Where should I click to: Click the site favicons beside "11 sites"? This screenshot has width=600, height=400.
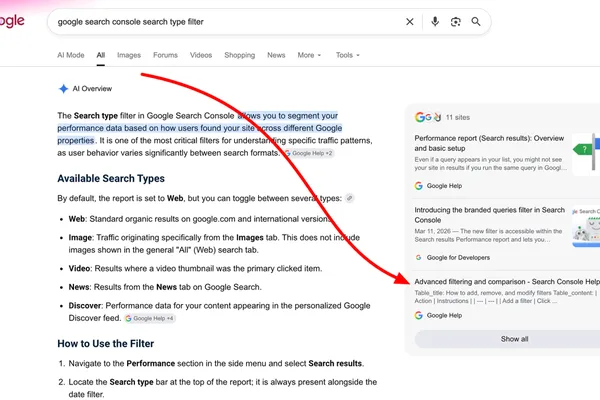(428, 117)
